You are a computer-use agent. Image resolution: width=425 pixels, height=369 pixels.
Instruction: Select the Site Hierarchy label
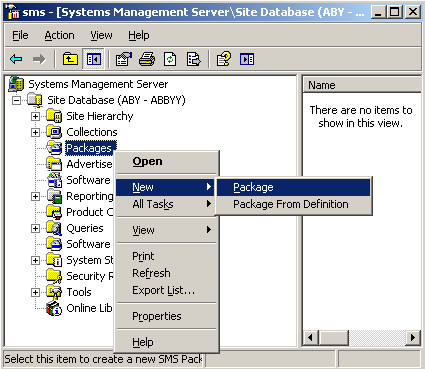click(x=100, y=116)
